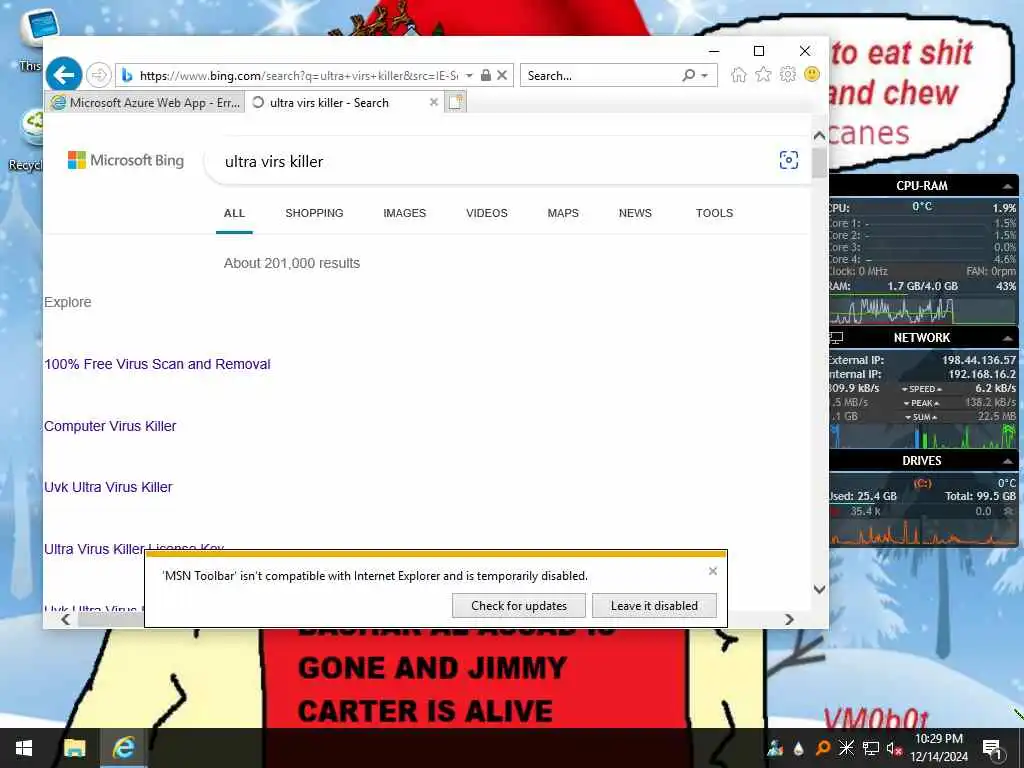
Task: Open 'Uvk Ultra Virus Killer' link
Action: pyautogui.click(x=108, y=487)
